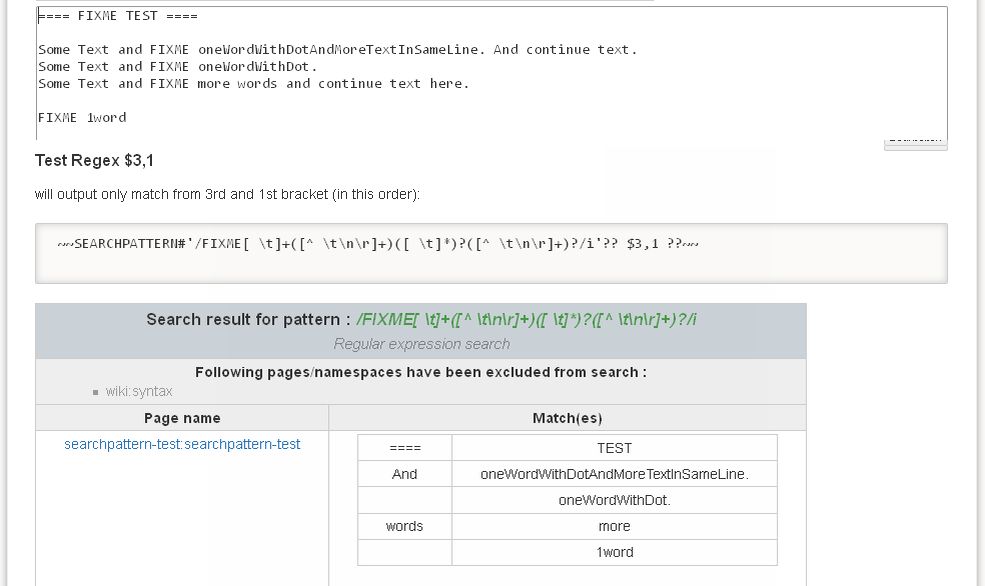Click the 'Following pages/namespaces have been excluded' text
The width and height of the screenshot is (985, 586).
(x=420, y=372)
